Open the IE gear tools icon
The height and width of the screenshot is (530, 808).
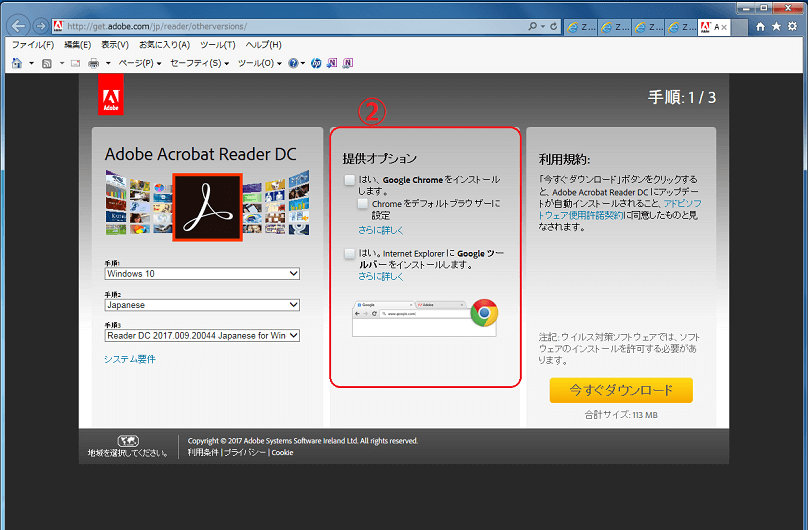pyautogui.click(x=793, y=27)
